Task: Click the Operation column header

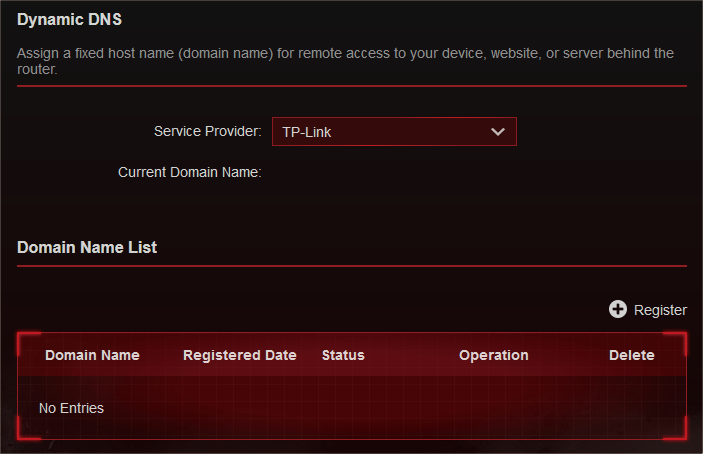Action: (x=494, y=355)
